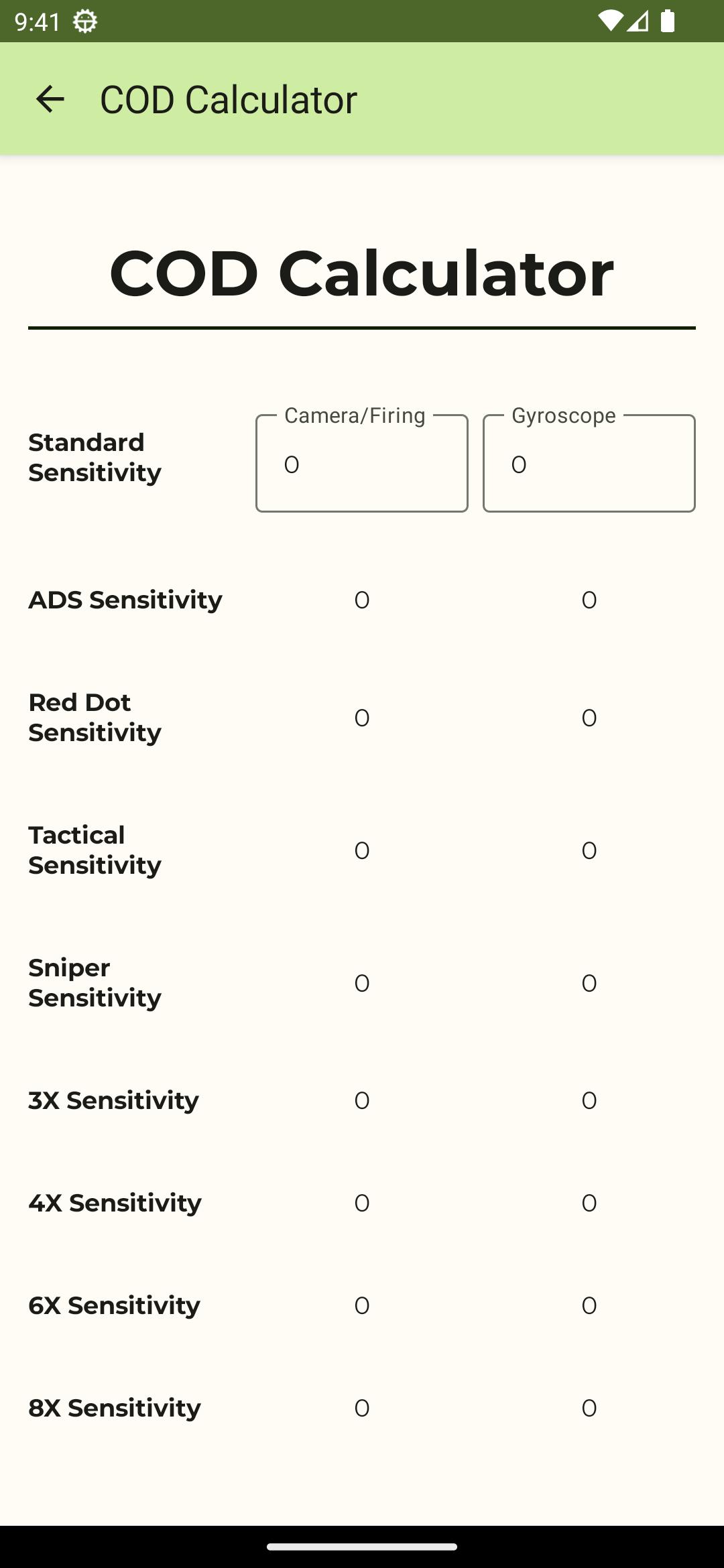This screenshot has width=724, height=1568.
Task: Focus the Camera/Firing input field
Action: [362, 464]
